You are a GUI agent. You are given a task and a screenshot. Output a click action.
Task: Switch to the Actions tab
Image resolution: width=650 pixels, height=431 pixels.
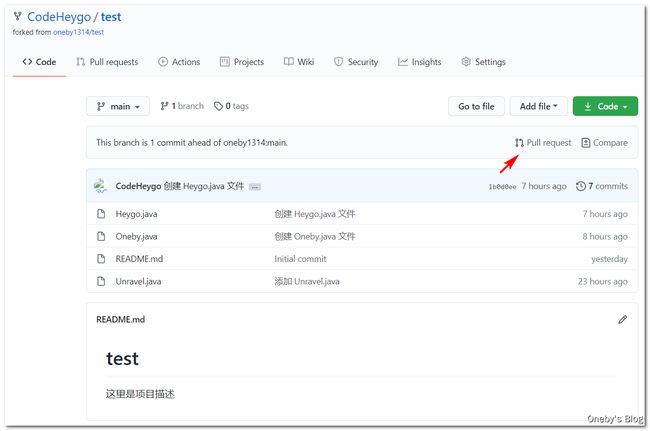pyautogui.click(x=179, y=62)
